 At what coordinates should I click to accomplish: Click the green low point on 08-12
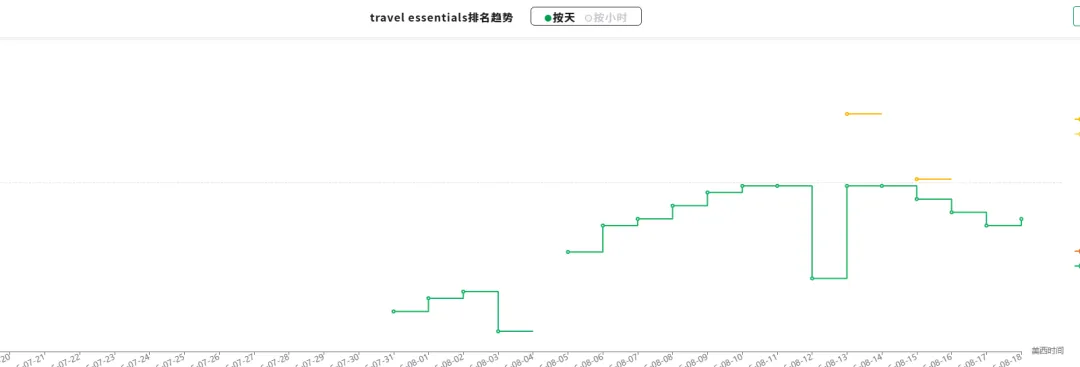812,278
